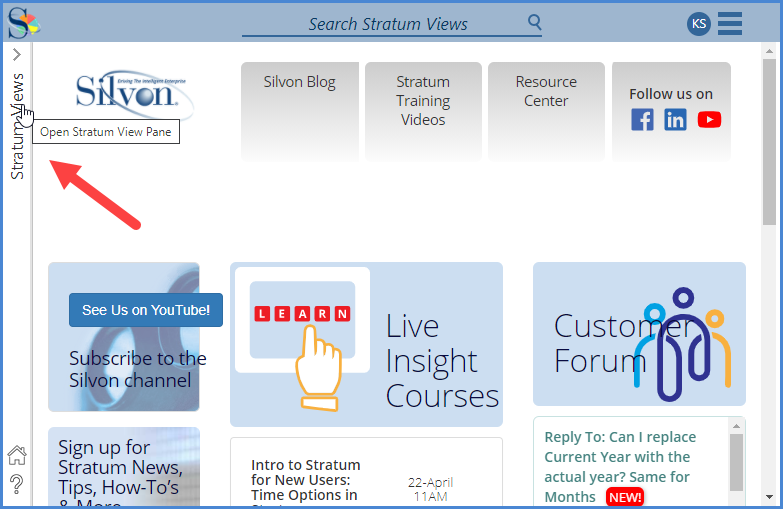Open Silvon's LinkedIn page
Screen dimensions: 783x509
(676, 120)
